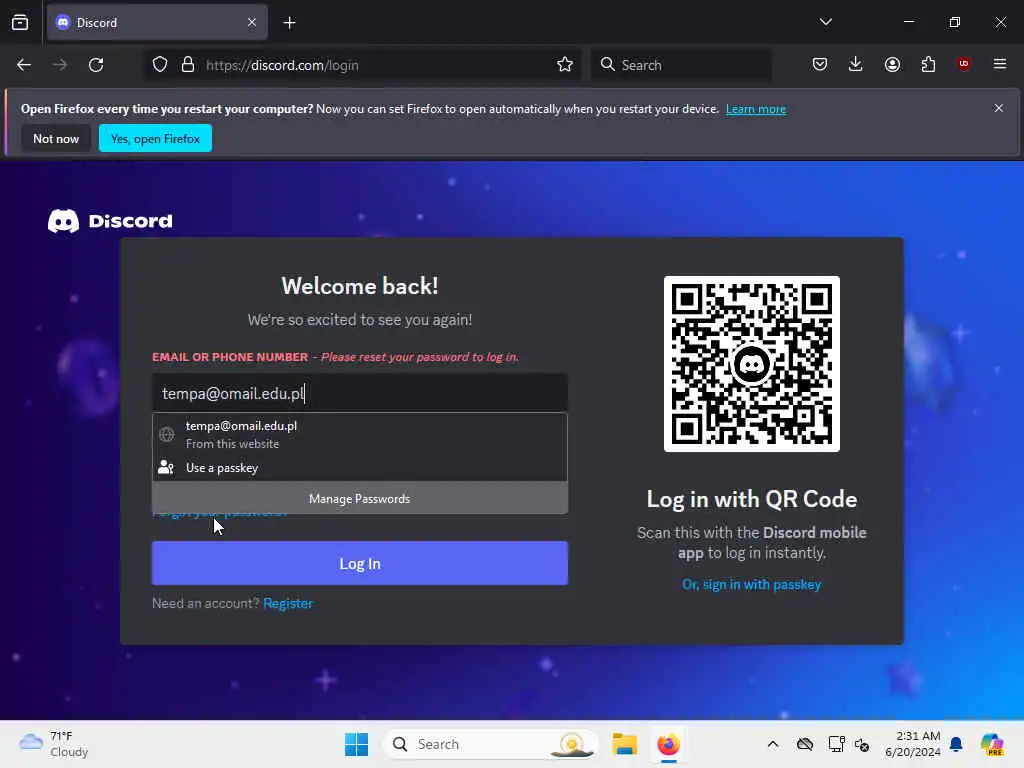Click taskbar Search box
This screenshot has width=1024, height=768.
click(490, 744)
